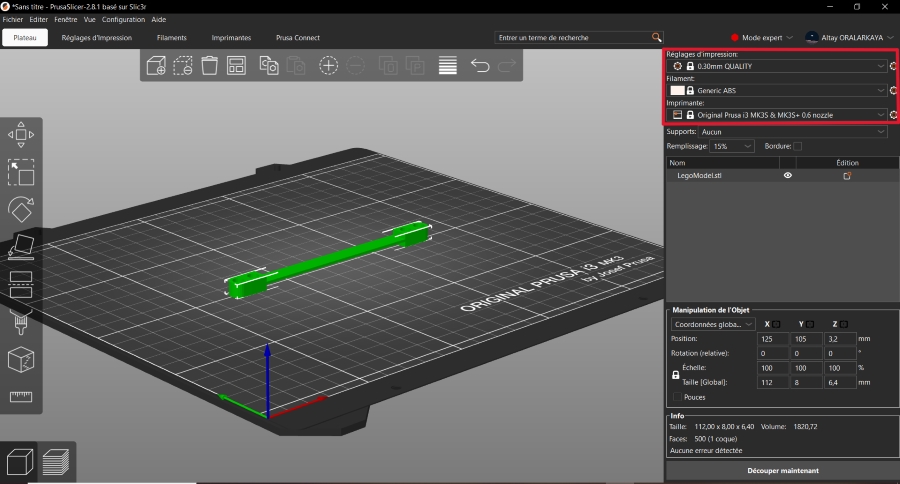Open the Generic ABS filament dropdown
The width and height of the screenshot is (900, 484).
778,90
